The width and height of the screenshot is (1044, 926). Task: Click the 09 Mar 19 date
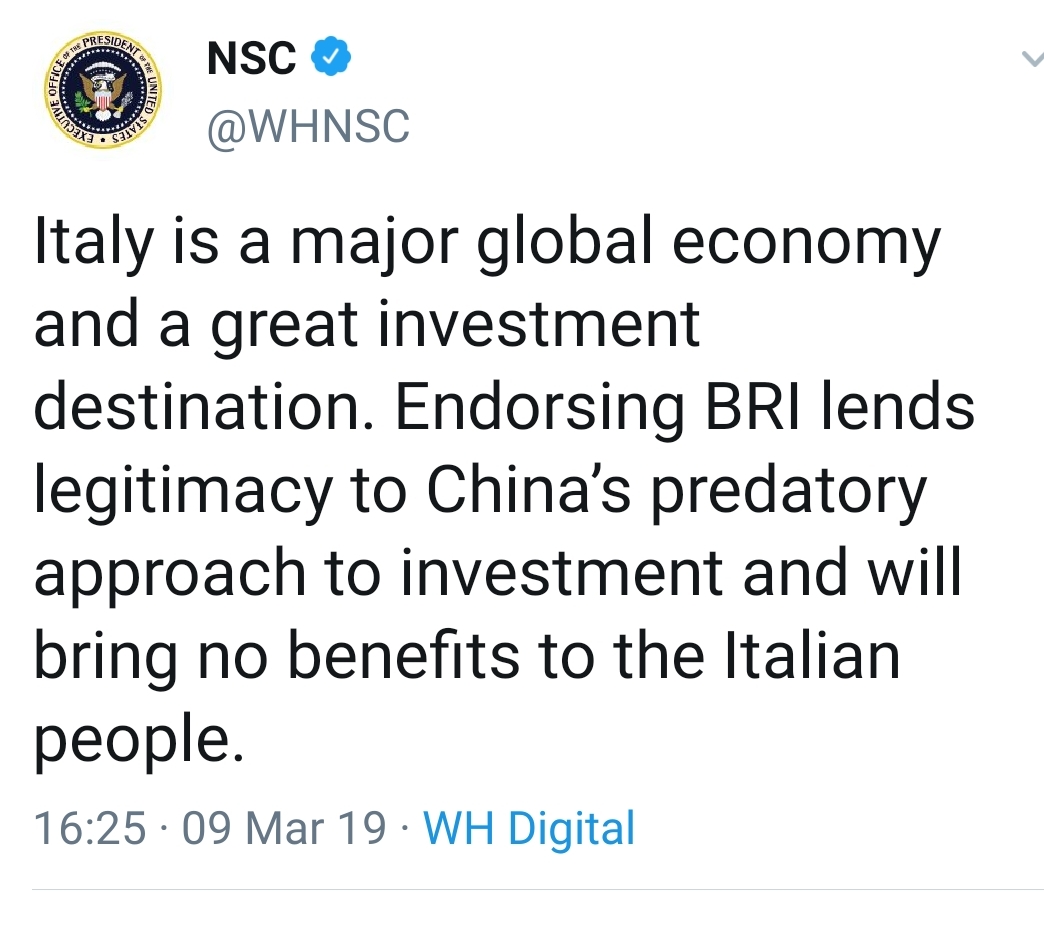285,829
